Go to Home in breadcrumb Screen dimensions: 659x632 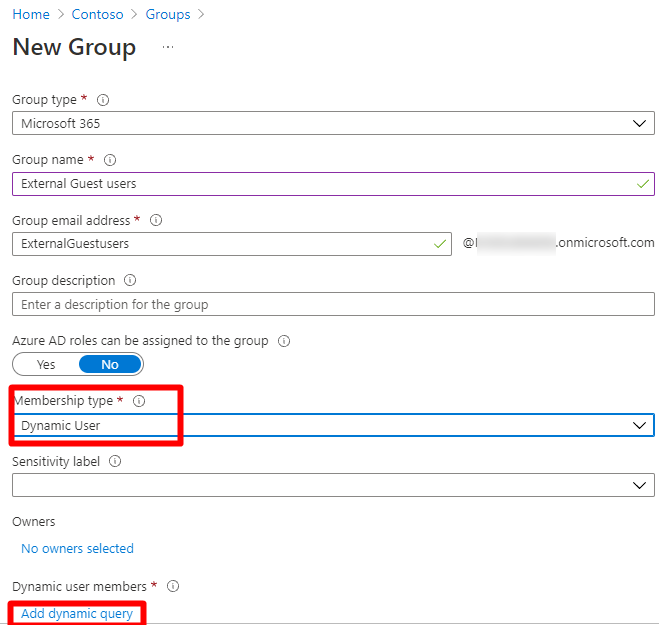[x=30, y=14]
